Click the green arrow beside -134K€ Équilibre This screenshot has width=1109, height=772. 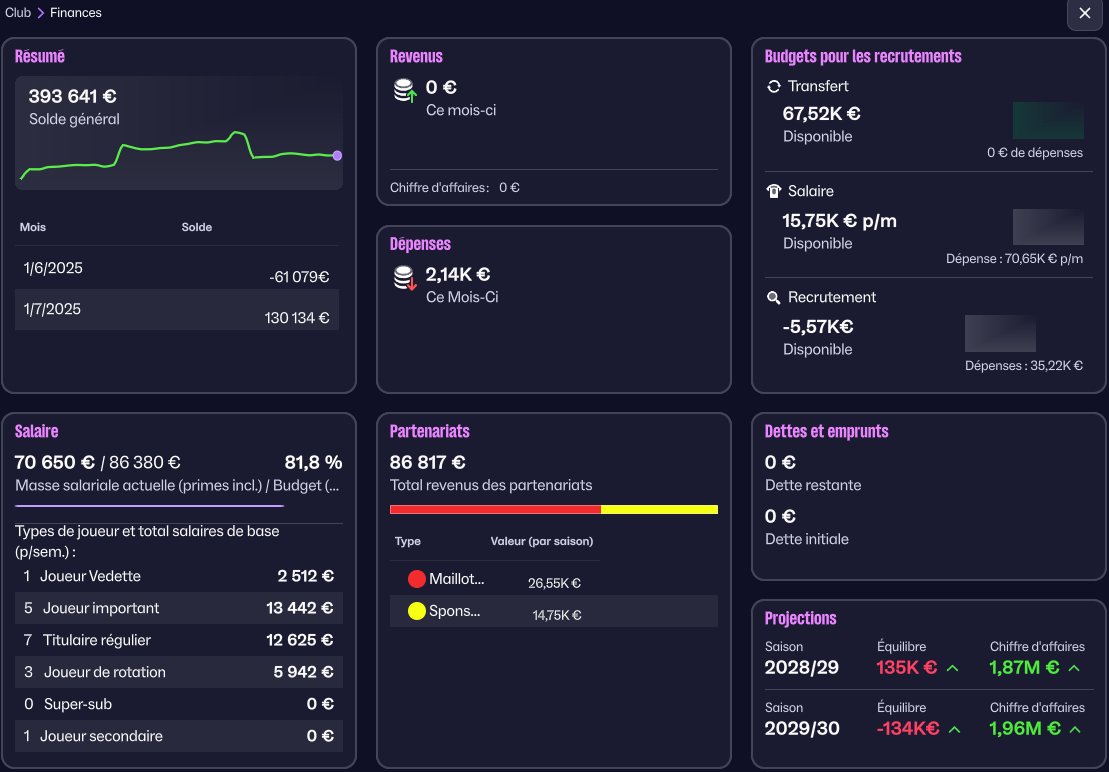(954, 729)
